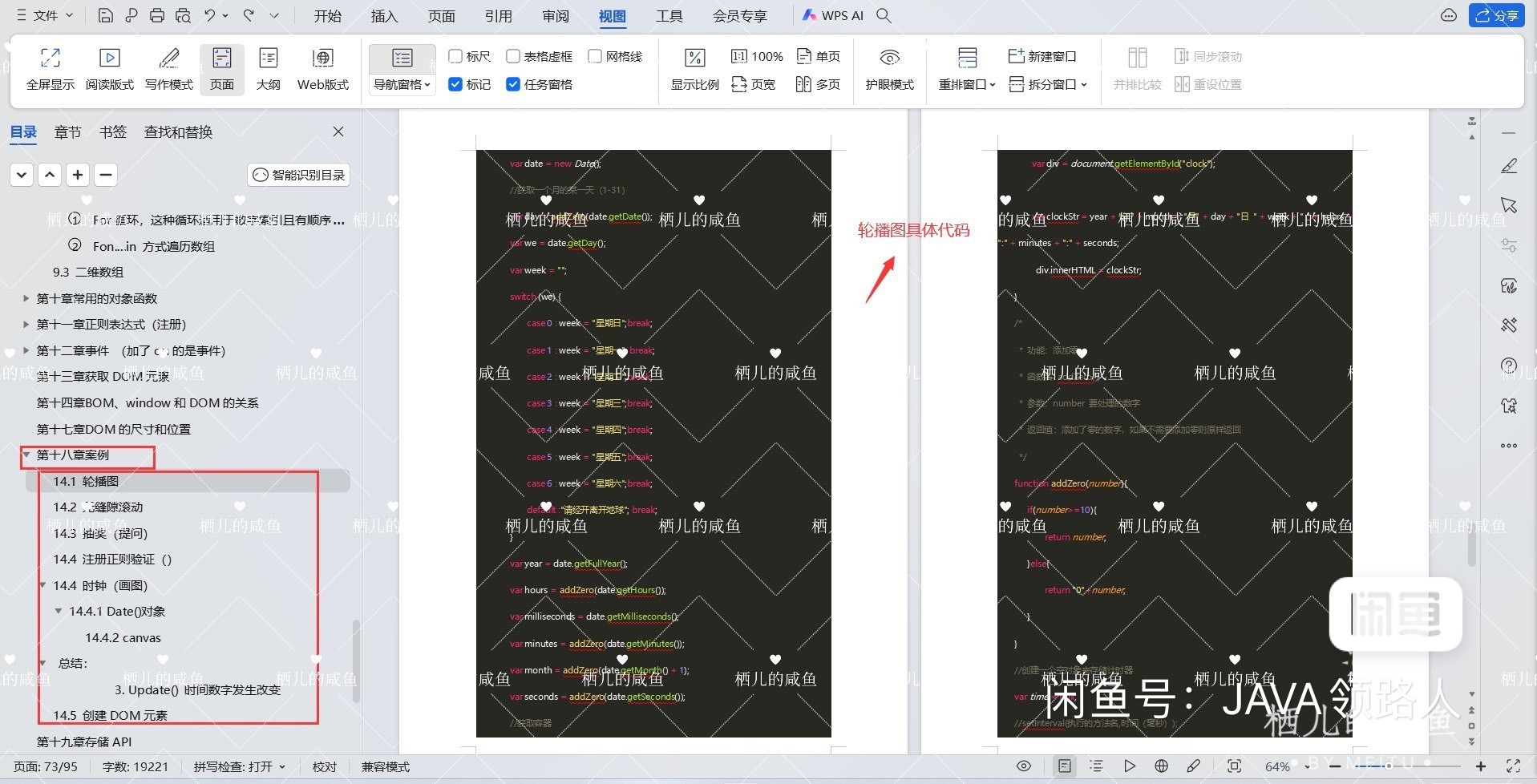Collapse the 14.4.1 Date()对象 node
This screenshot has width=1537, height=784.
click(59, 611)
